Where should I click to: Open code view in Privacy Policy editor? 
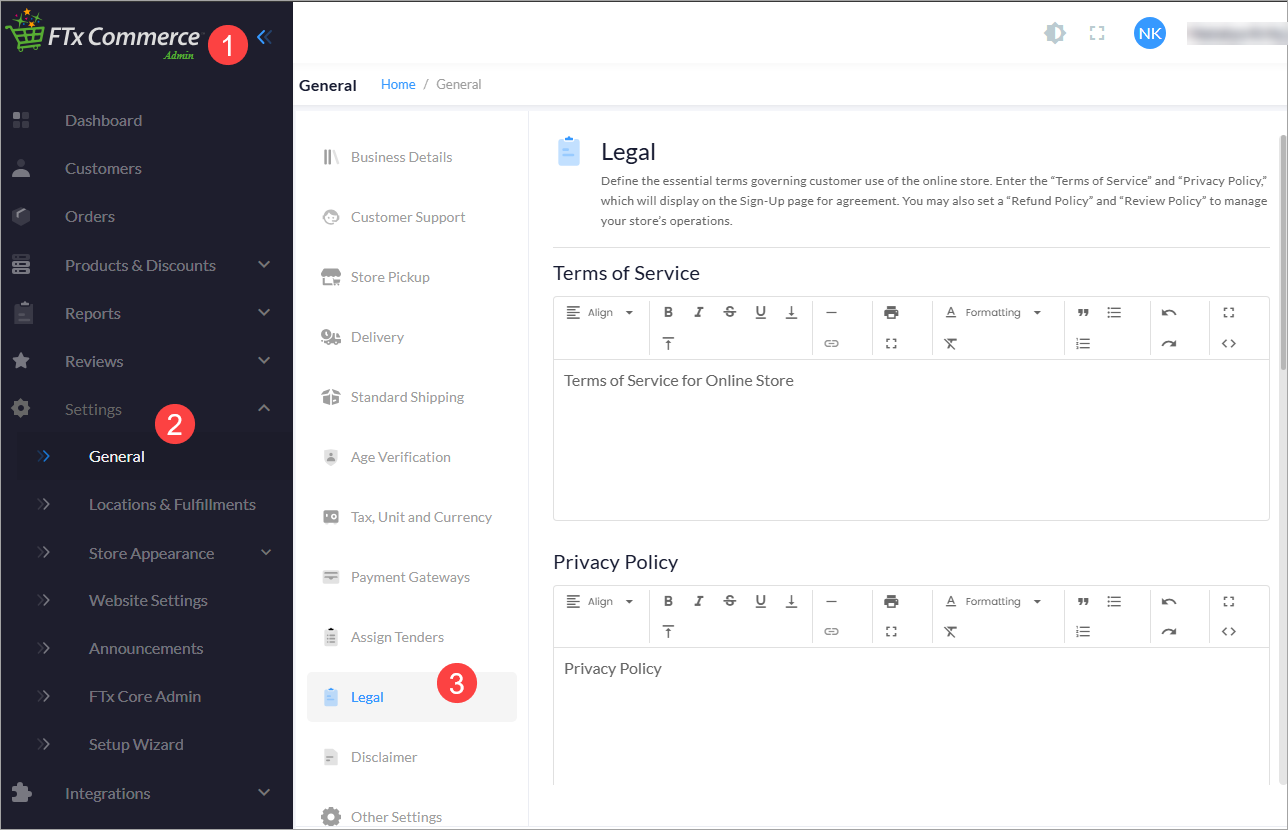(1229, 631)
